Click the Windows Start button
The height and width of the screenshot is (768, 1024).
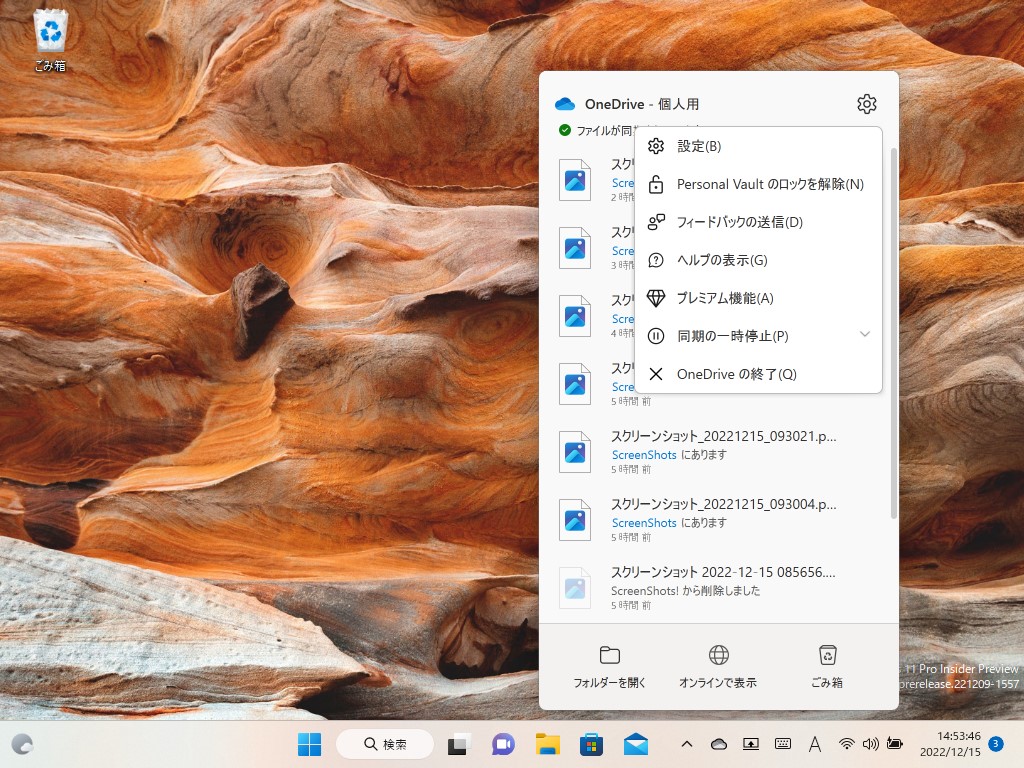pos(308,744)
